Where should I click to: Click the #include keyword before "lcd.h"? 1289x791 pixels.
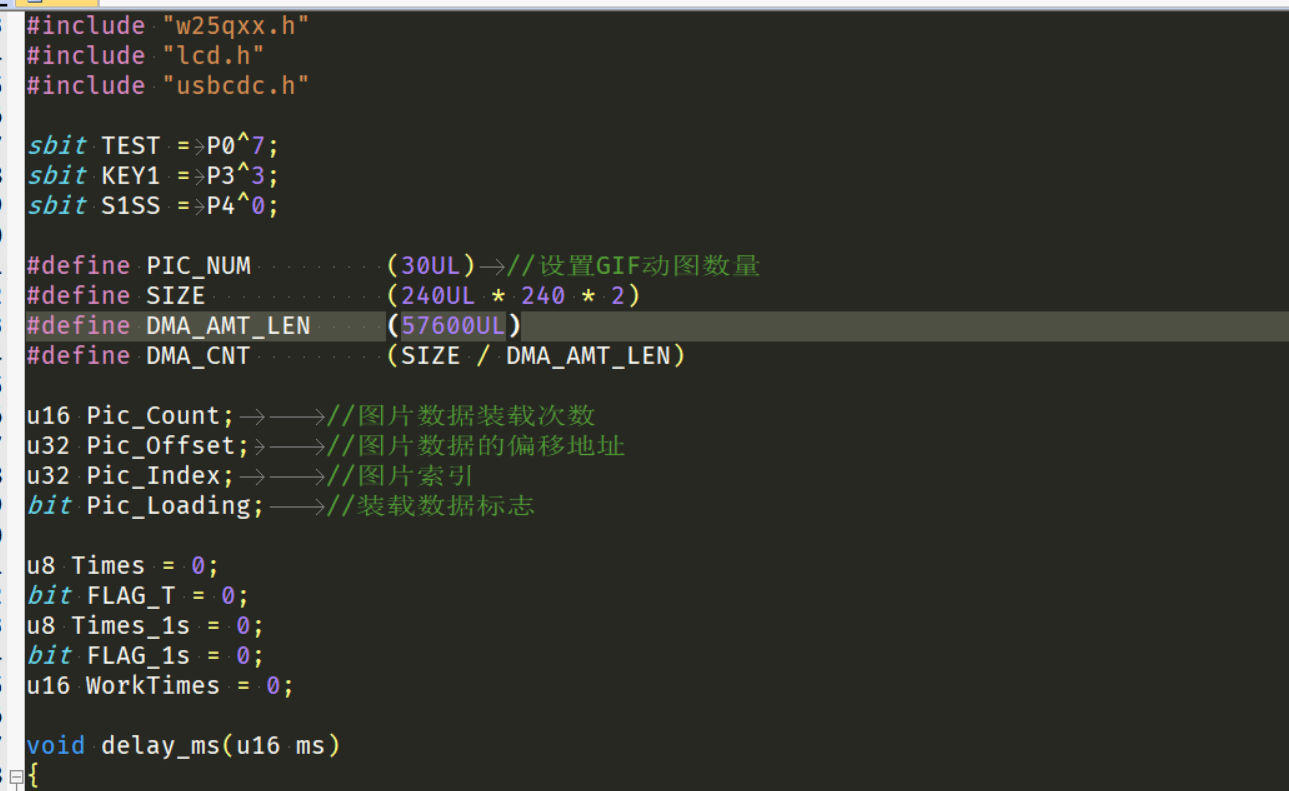point(86,56)
